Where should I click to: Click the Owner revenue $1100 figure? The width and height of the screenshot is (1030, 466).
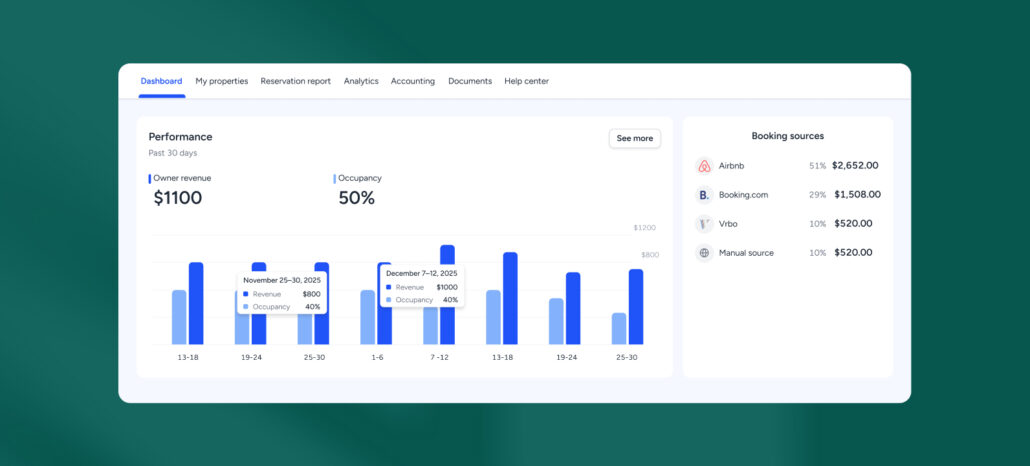pyautogui.click(x=178, y=198)
